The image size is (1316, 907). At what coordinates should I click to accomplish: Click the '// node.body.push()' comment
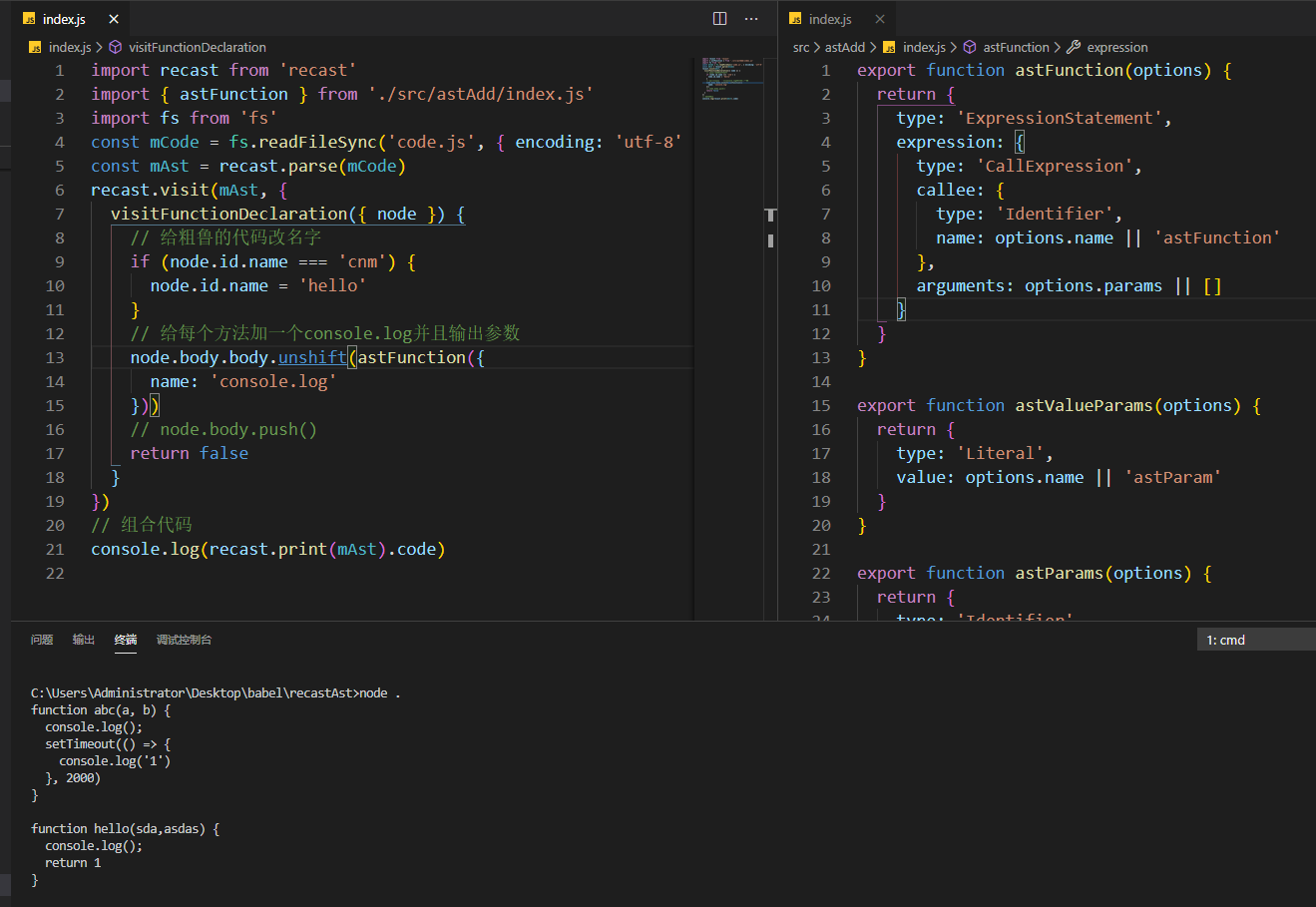pos(223,429)
